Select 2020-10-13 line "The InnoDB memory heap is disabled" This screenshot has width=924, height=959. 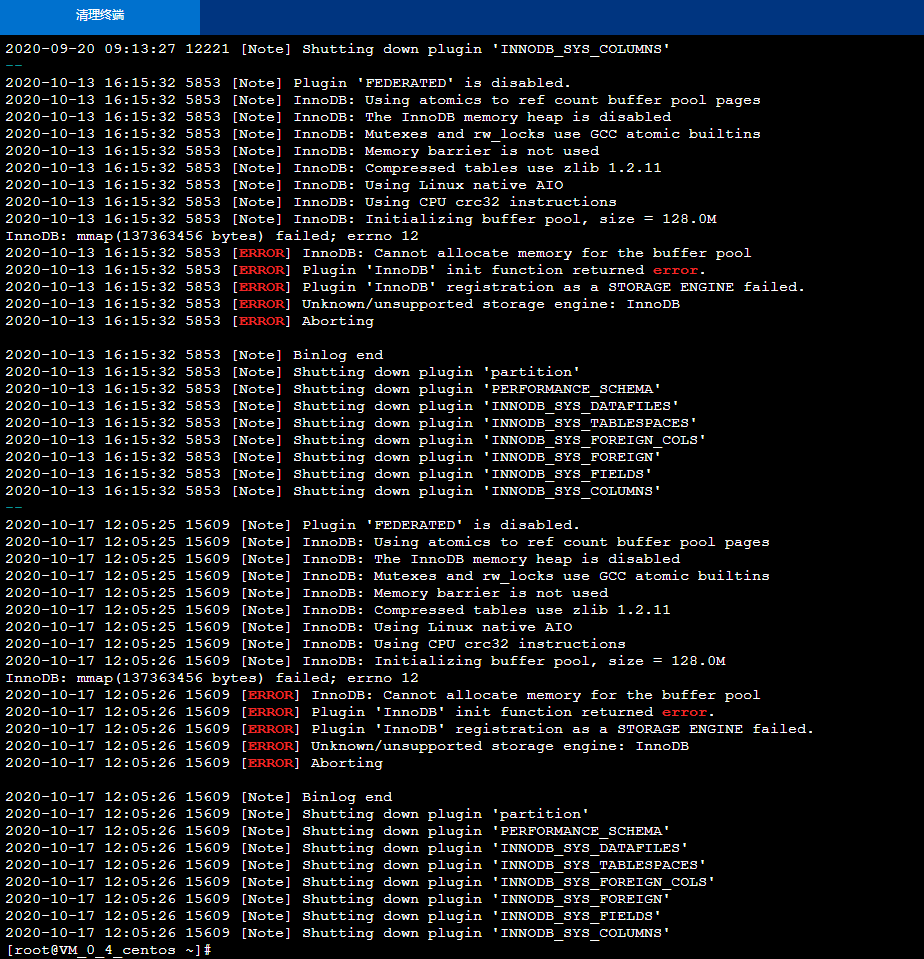[x=338, y=117]
